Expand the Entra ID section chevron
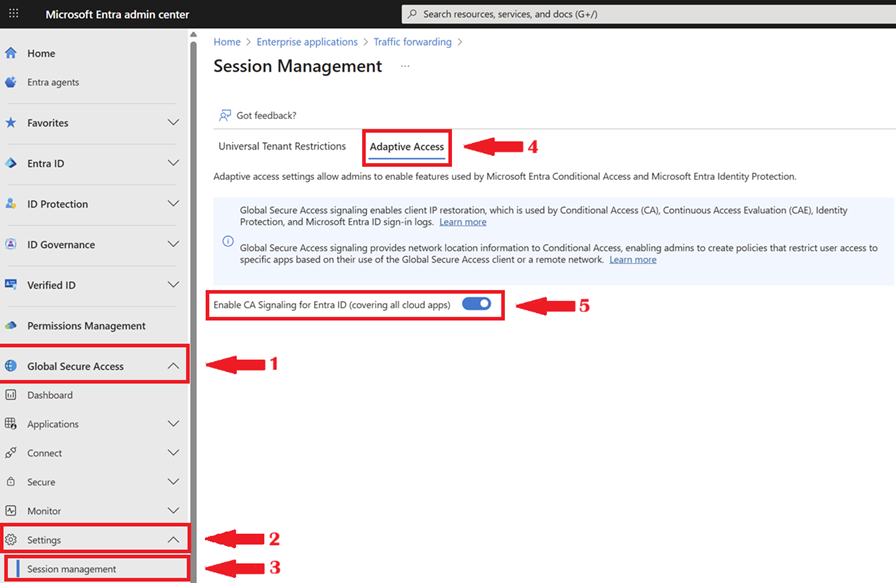896x583 pixels. click(173, 163)
